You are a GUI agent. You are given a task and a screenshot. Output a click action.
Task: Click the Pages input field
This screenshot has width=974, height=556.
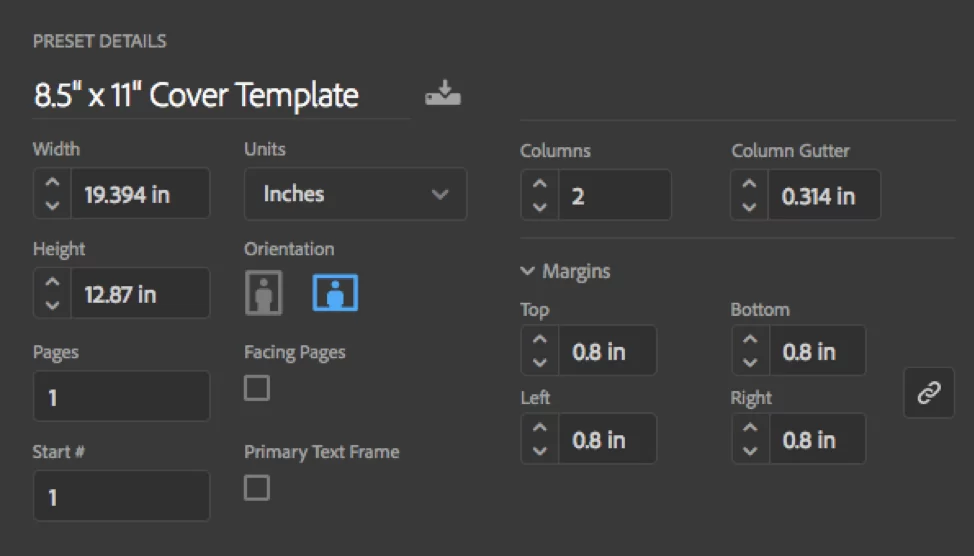pos(122,396)
